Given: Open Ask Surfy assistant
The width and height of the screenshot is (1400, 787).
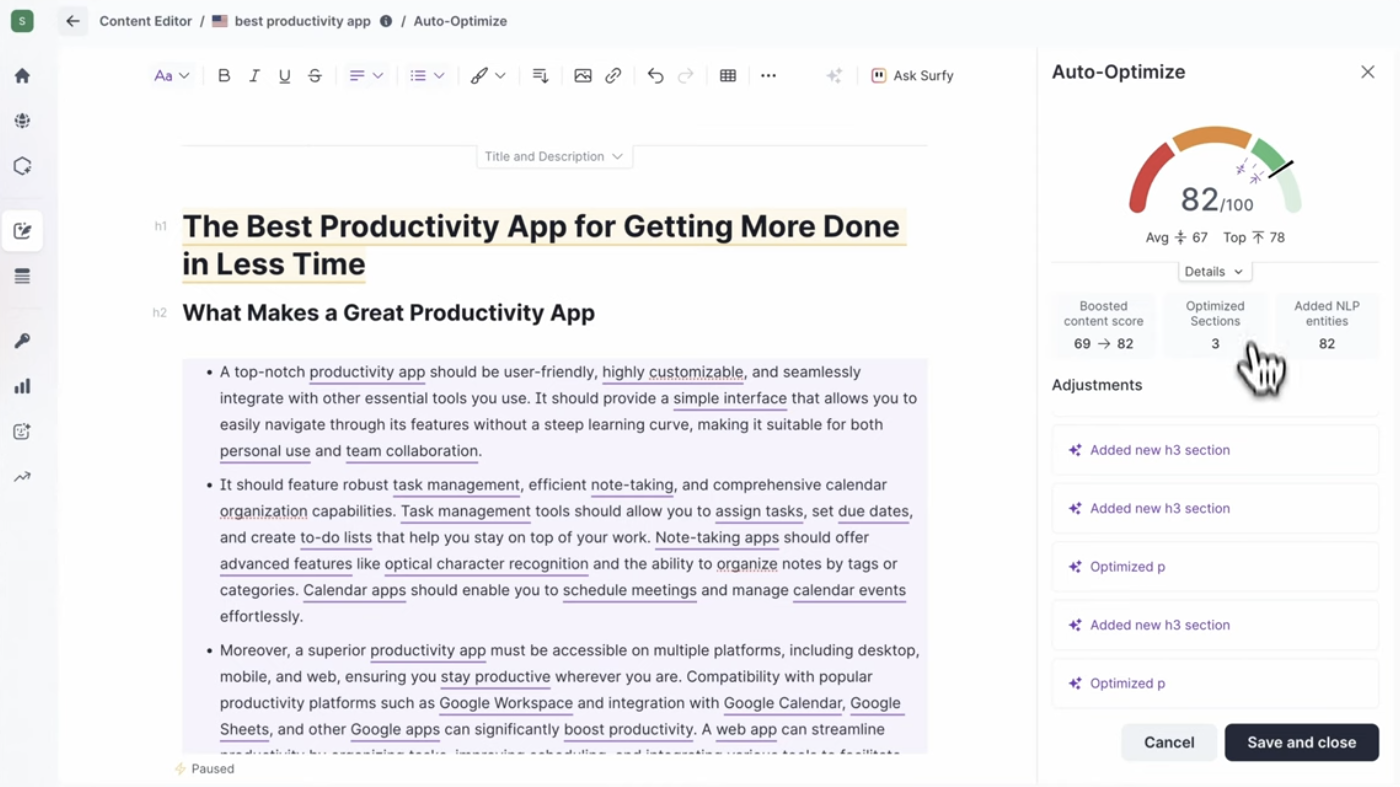Looking at the screenshot, I should click(x=912, y=76).
